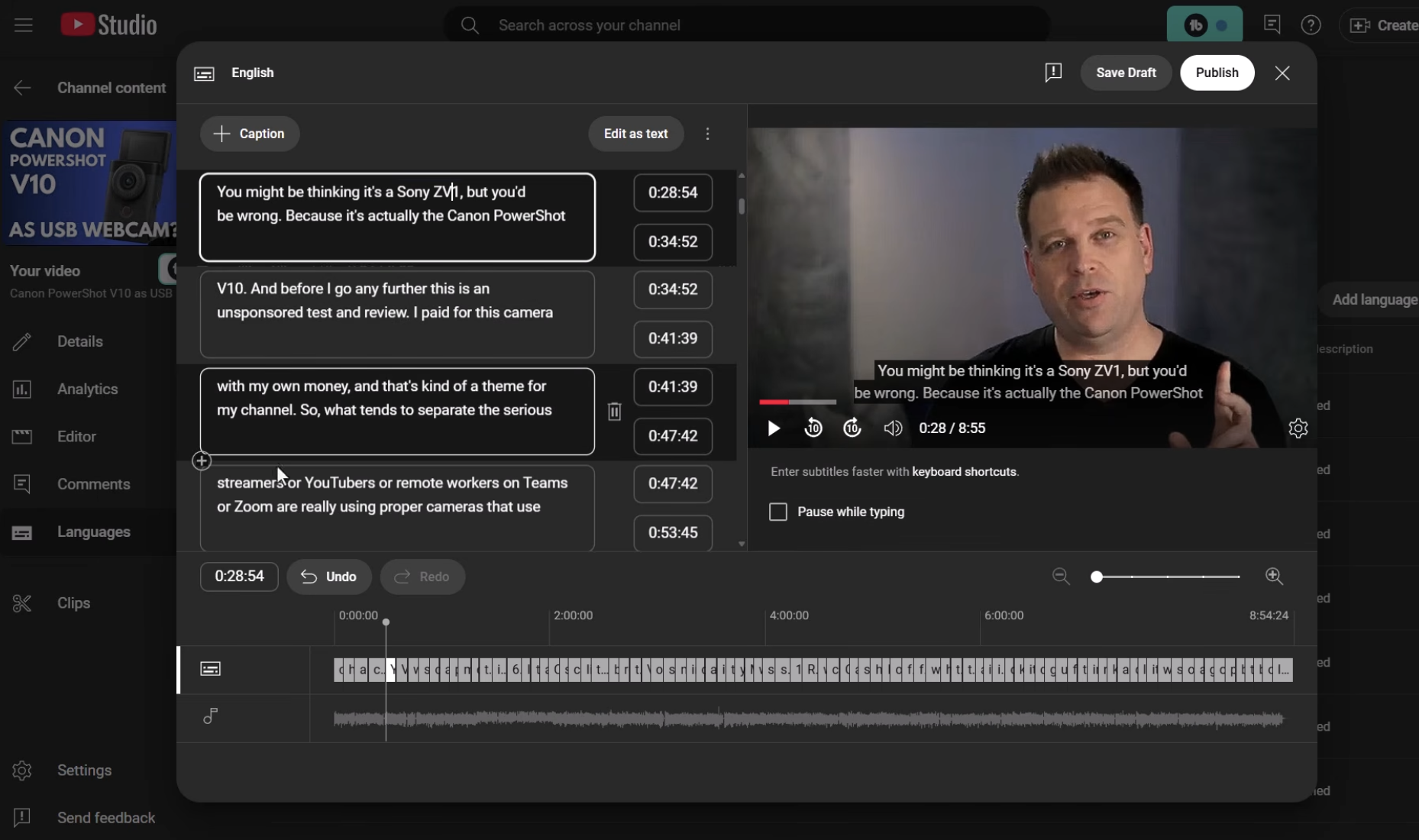Screen dimensions: 1419x840
Task: Zoom out the timeline
Action: point(1061,577)
